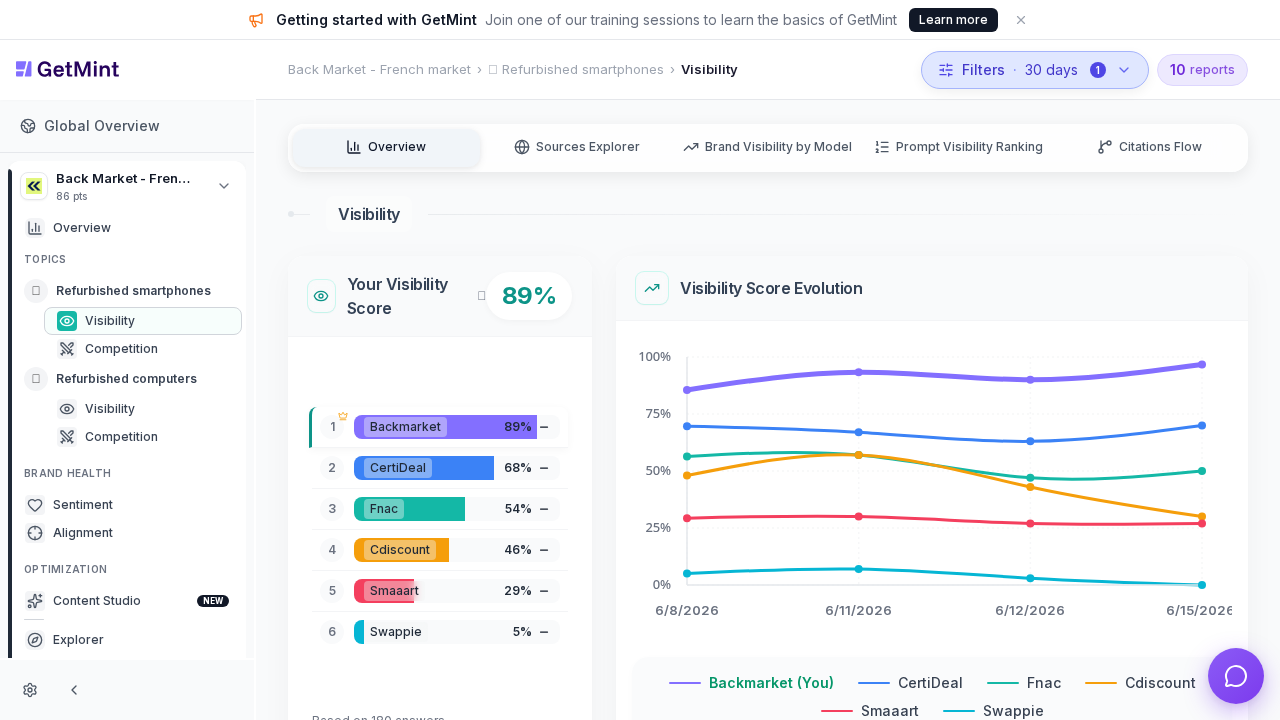Click Backmarket data point at 6/15/2026
The width and height of the screenshot is (1280, 720).
(x=1202, y=364)
